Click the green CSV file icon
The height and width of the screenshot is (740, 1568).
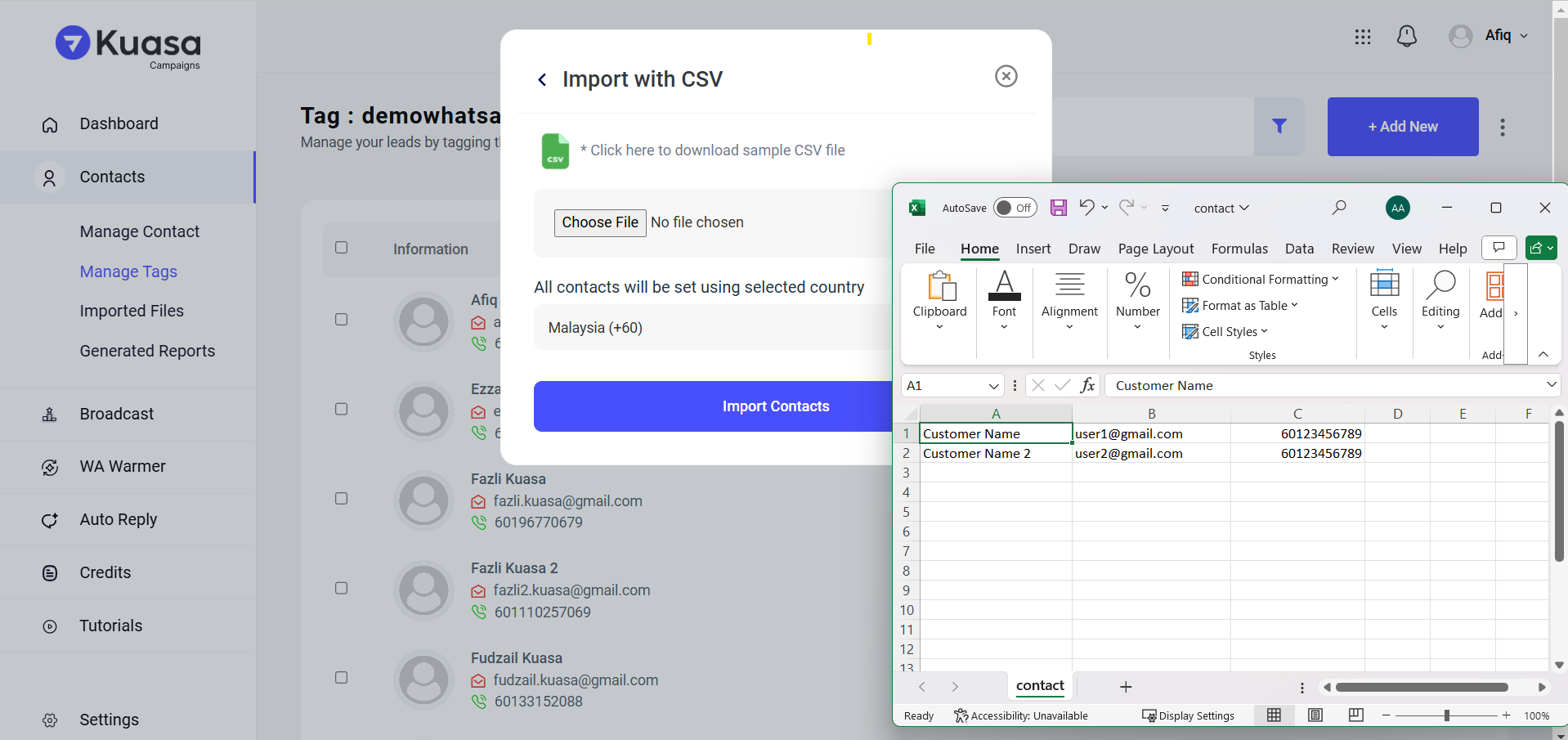pyautogui.click(x=555, y=151)
